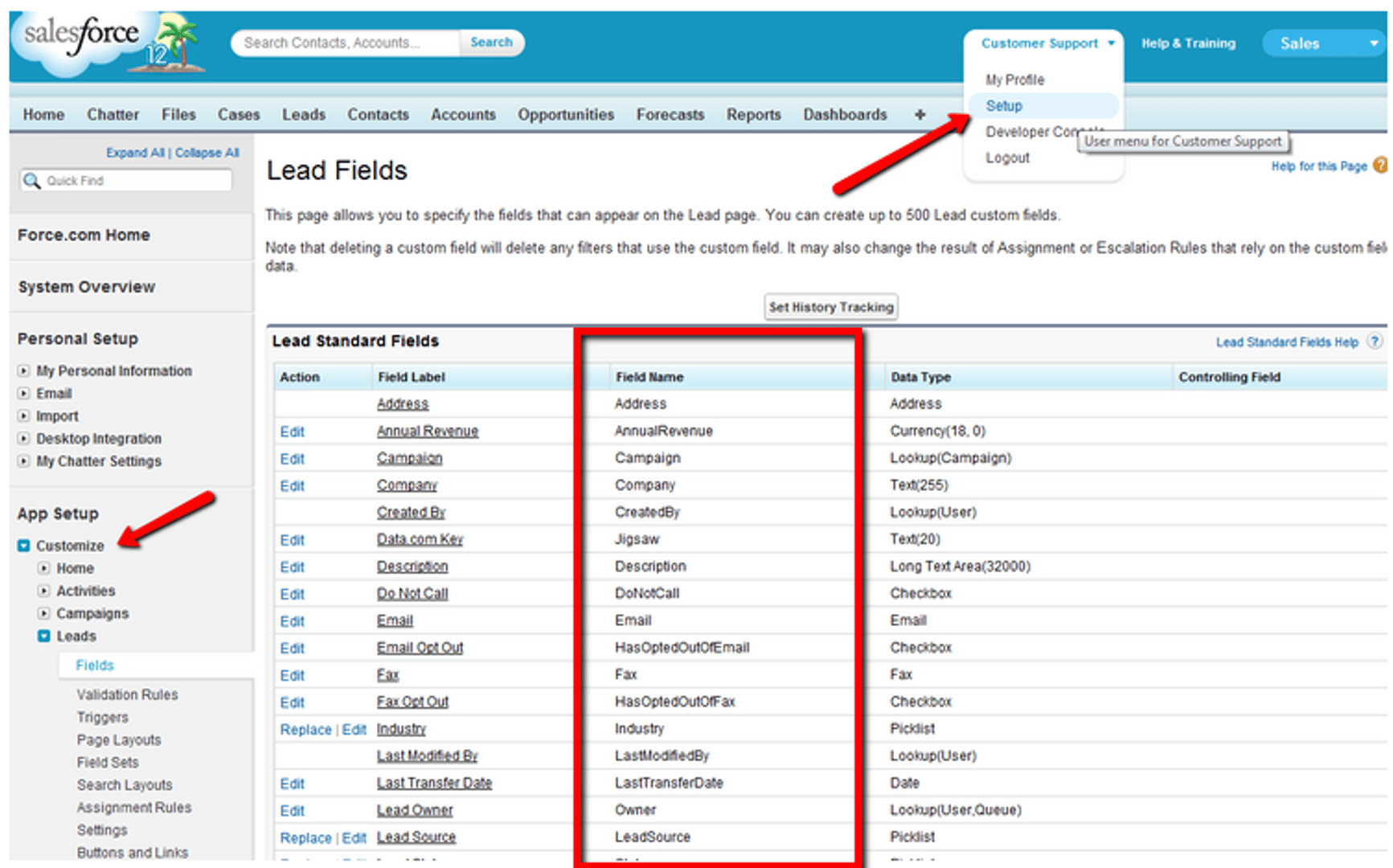
Task: Click the Help & Training link
Action: (1188, 43)
